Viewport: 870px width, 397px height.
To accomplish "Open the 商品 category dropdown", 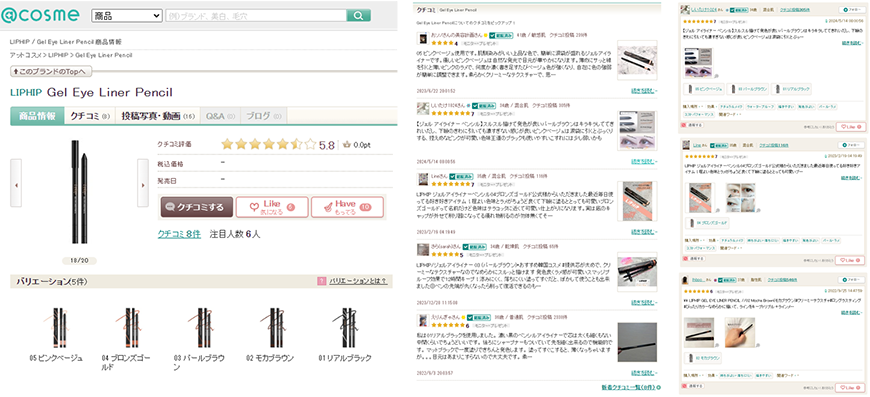I will 127,16.
